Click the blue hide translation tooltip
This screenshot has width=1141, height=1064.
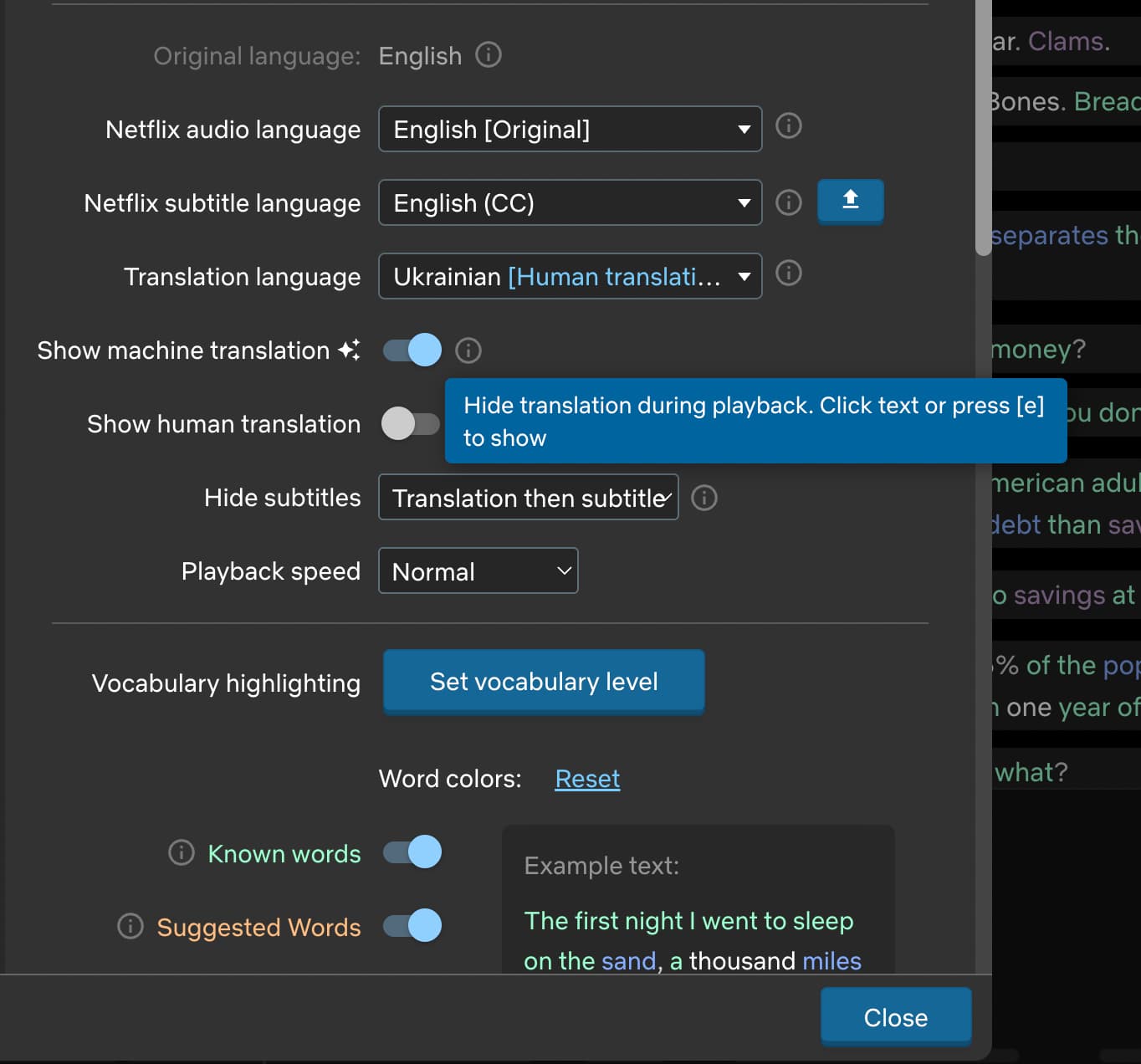click(x=755, y=421)
